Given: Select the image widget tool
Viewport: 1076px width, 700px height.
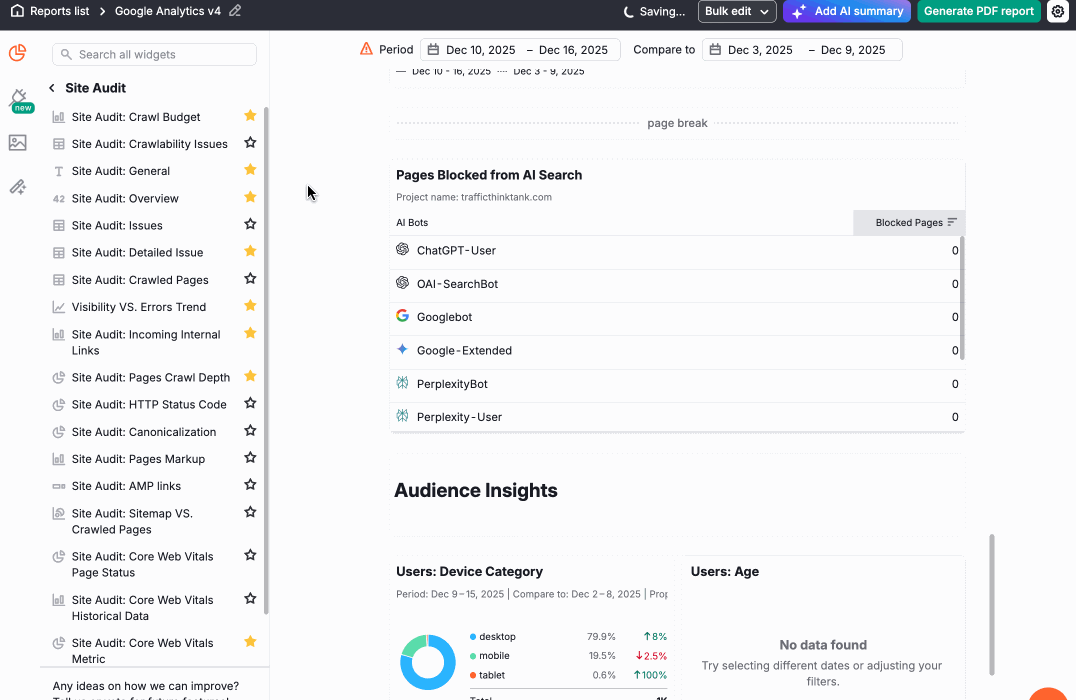Looking at the screenshot, I should [x=17, y=143].
